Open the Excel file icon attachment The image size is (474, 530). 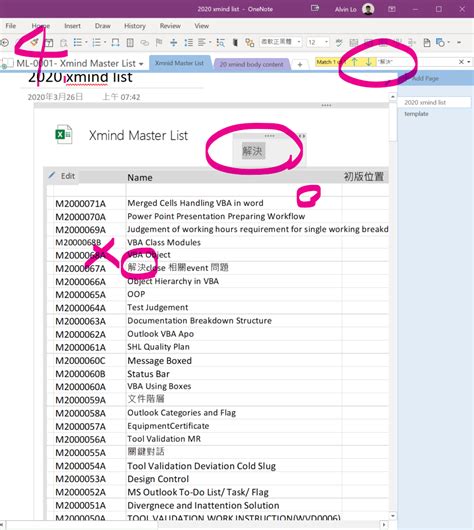64,134
